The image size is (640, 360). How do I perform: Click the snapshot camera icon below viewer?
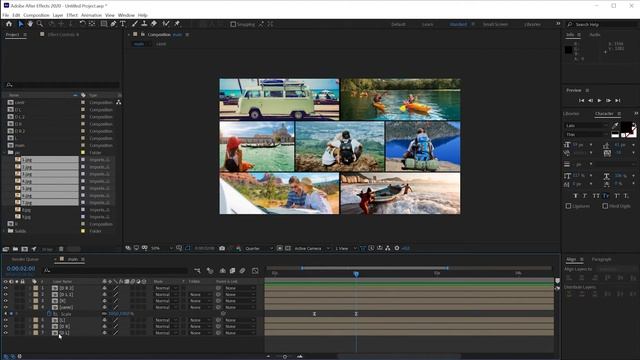(222, 248)
